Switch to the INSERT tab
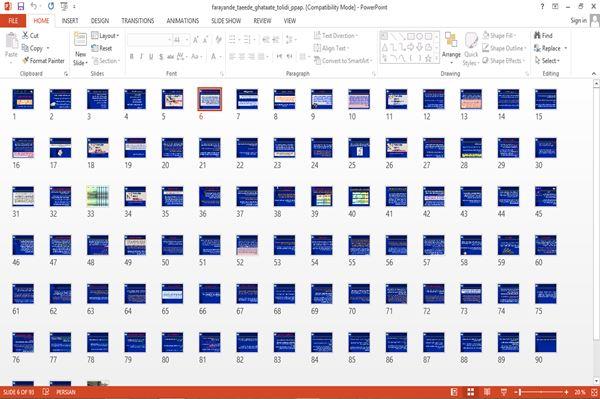The image size is (600, 399). coord(70,21)
